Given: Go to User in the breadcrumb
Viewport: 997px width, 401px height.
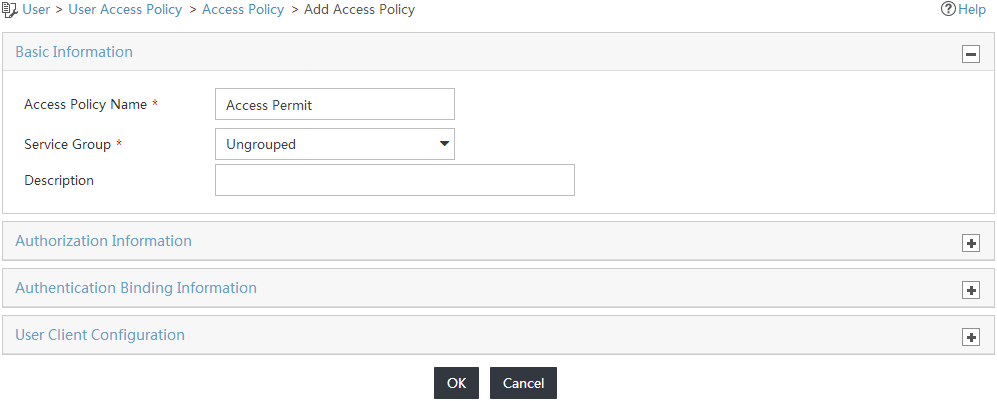Looking at the screenshot, I should (x=36, y=10).
